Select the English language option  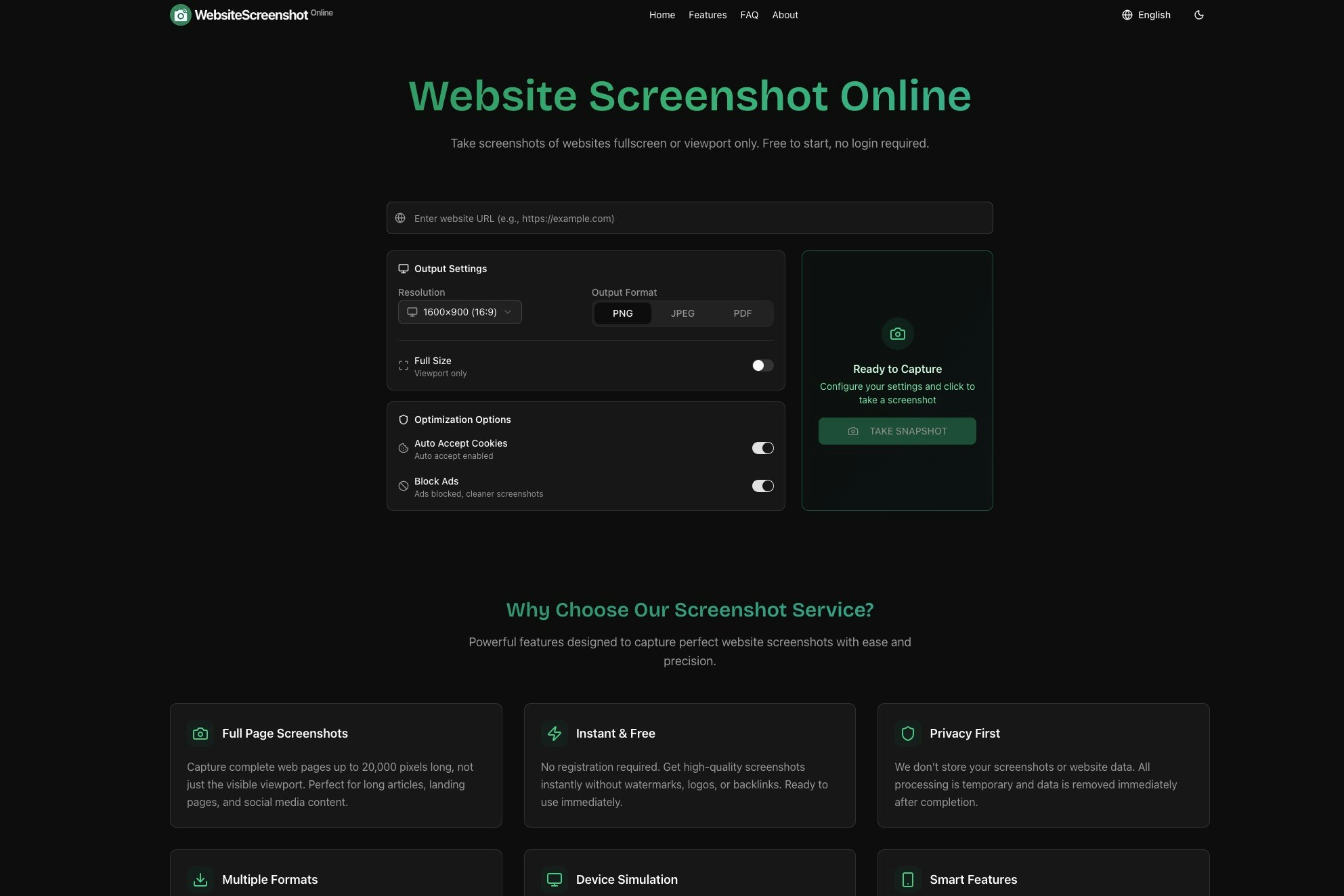click(1154, 14)
